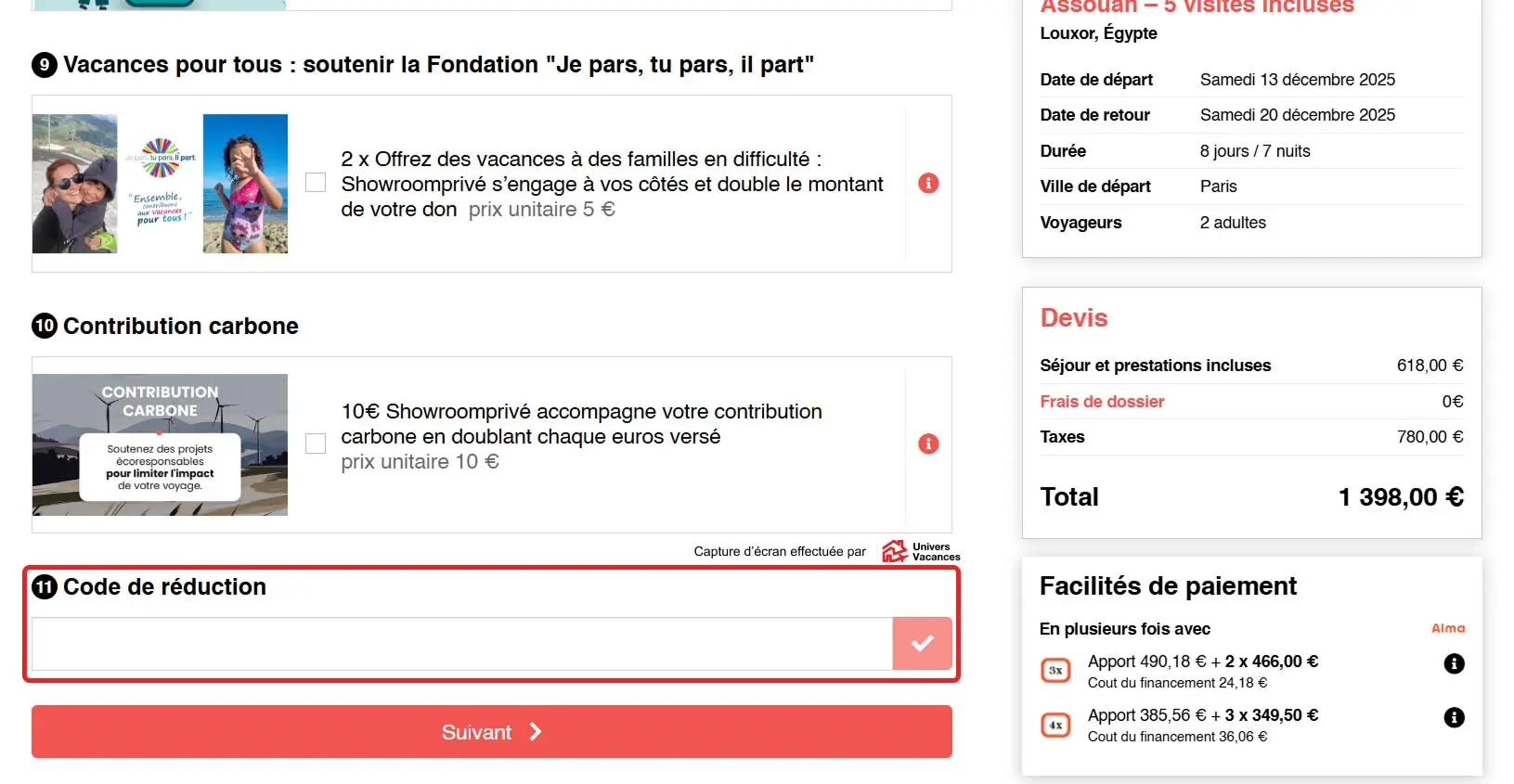Click the 4x installment badge icon

[1055, 725]
